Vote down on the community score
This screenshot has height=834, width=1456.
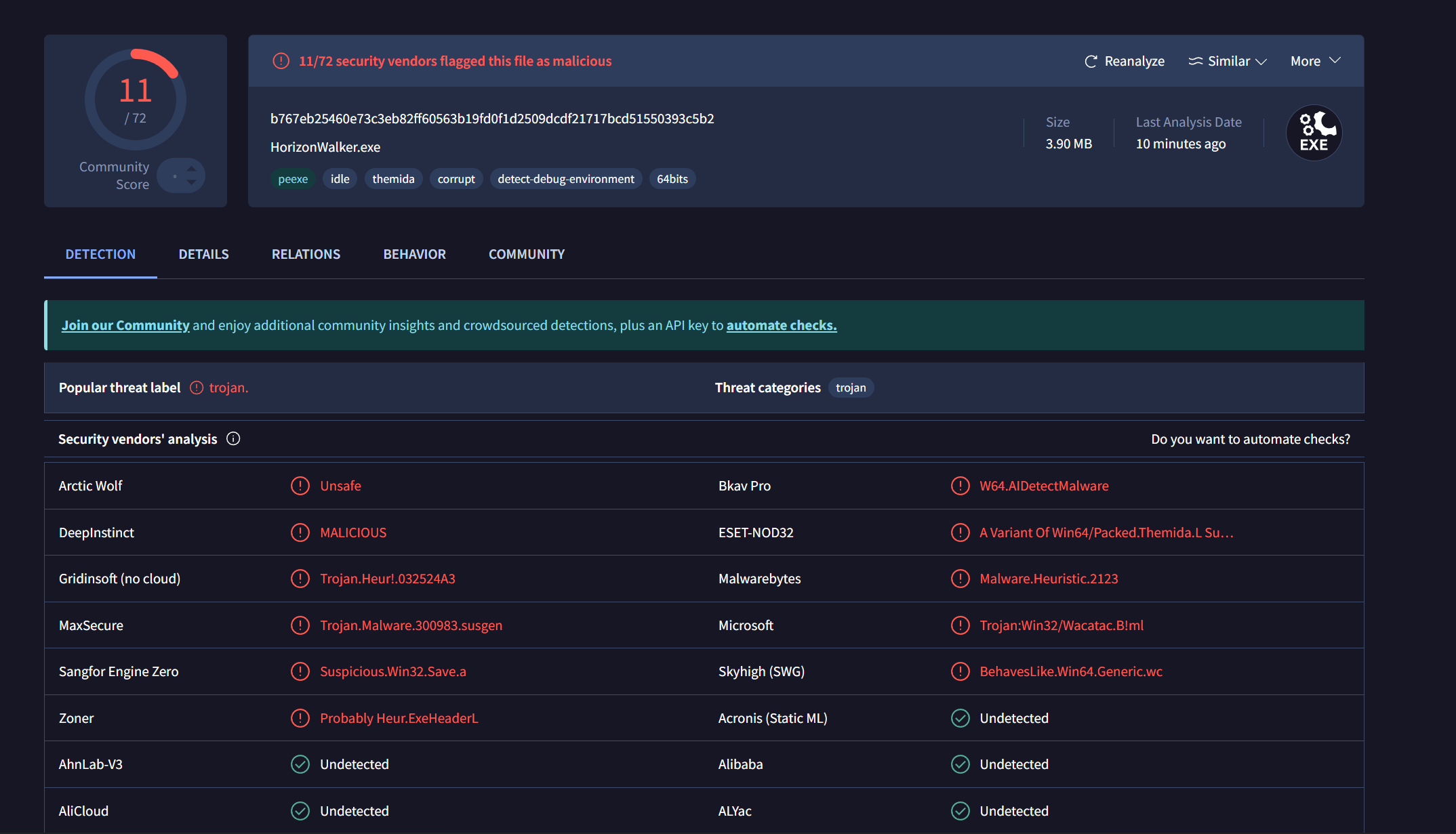(192, 182)
